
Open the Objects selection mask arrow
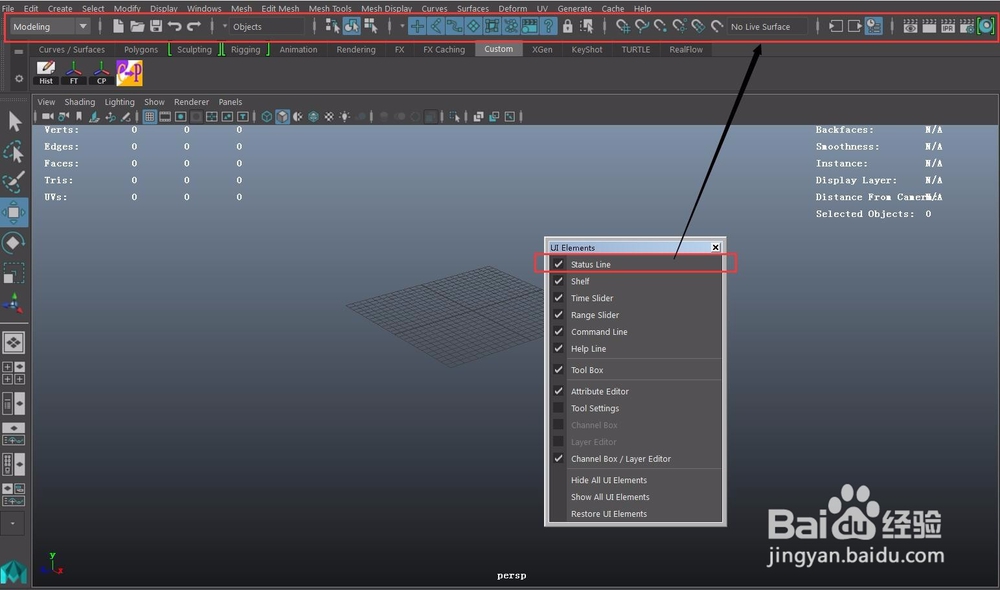[x=224, y=26]
